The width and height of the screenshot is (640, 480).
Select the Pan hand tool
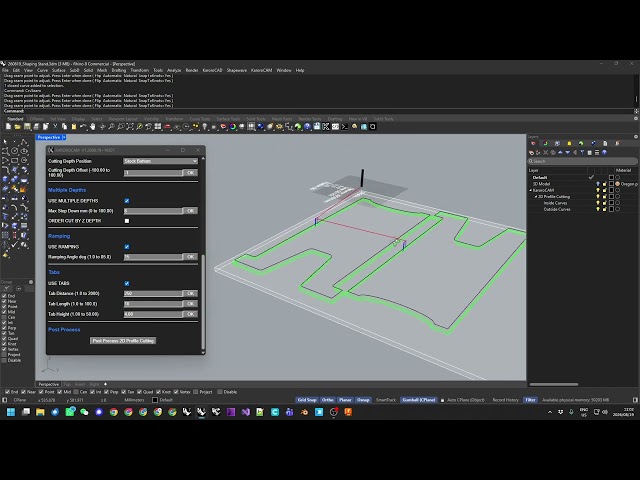[93, 127]
